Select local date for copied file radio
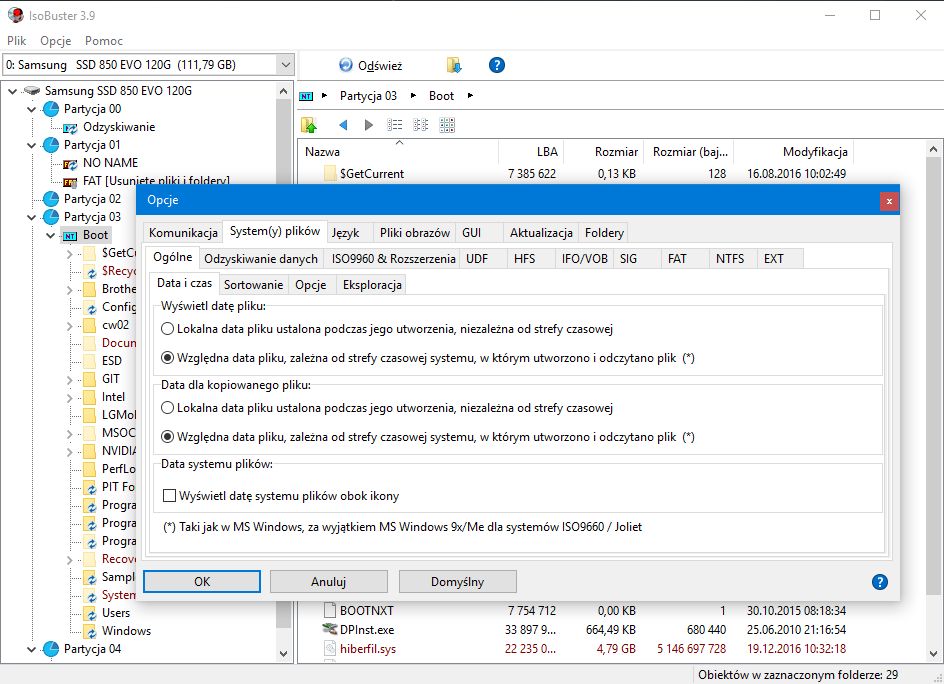Image resolution: width=944 pixels, height=684 pixels. [x=167, y=408]
